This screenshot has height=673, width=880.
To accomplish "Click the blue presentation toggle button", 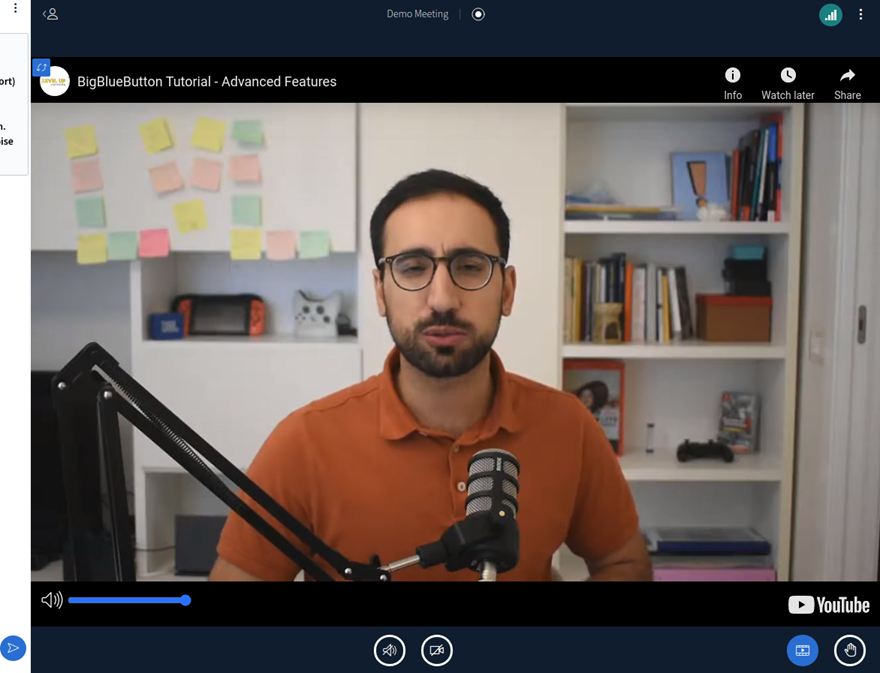I will (x=802, y=650).
